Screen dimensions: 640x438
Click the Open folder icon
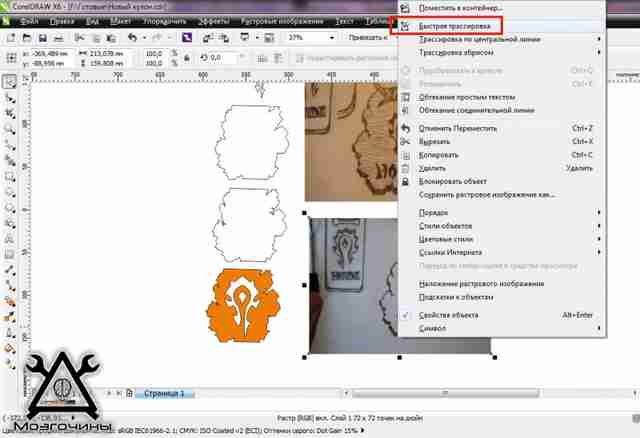point(27,38)
